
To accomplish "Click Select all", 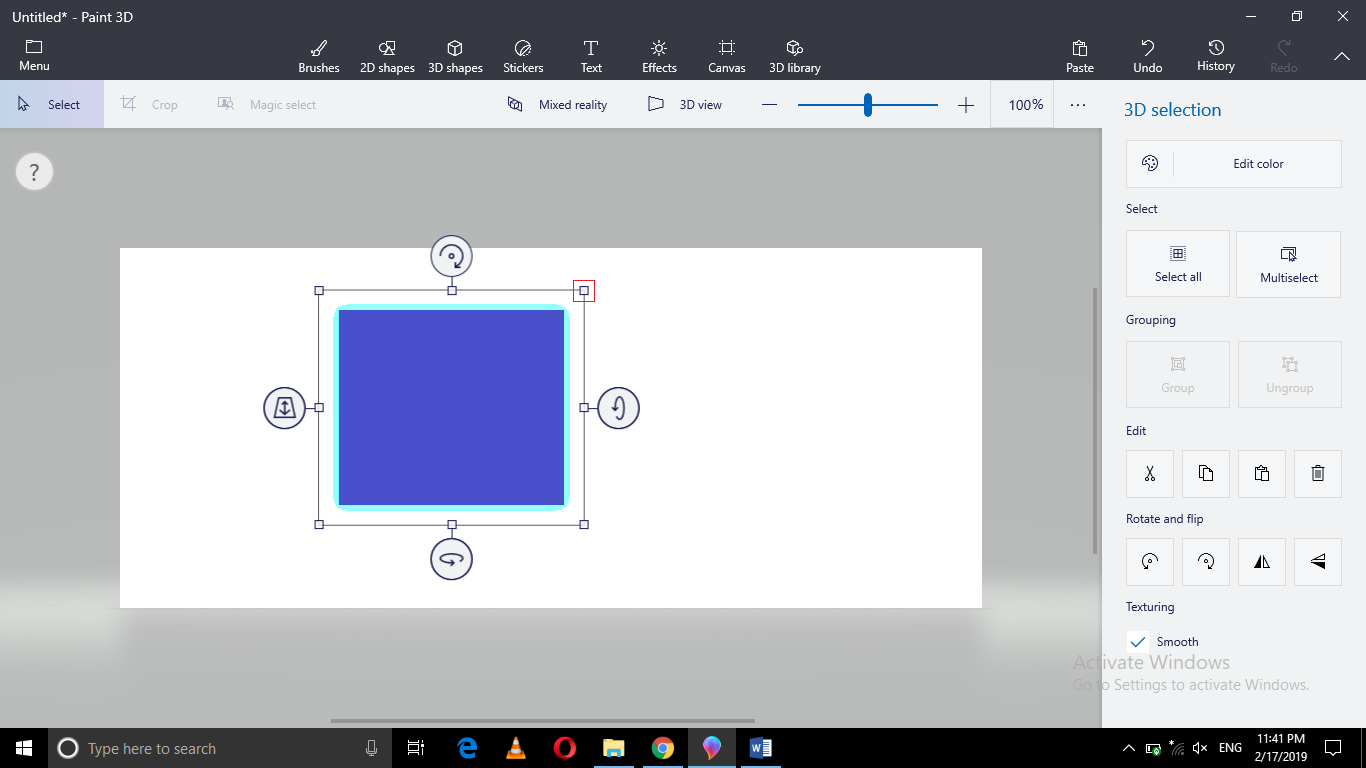I will [1177, 263].
